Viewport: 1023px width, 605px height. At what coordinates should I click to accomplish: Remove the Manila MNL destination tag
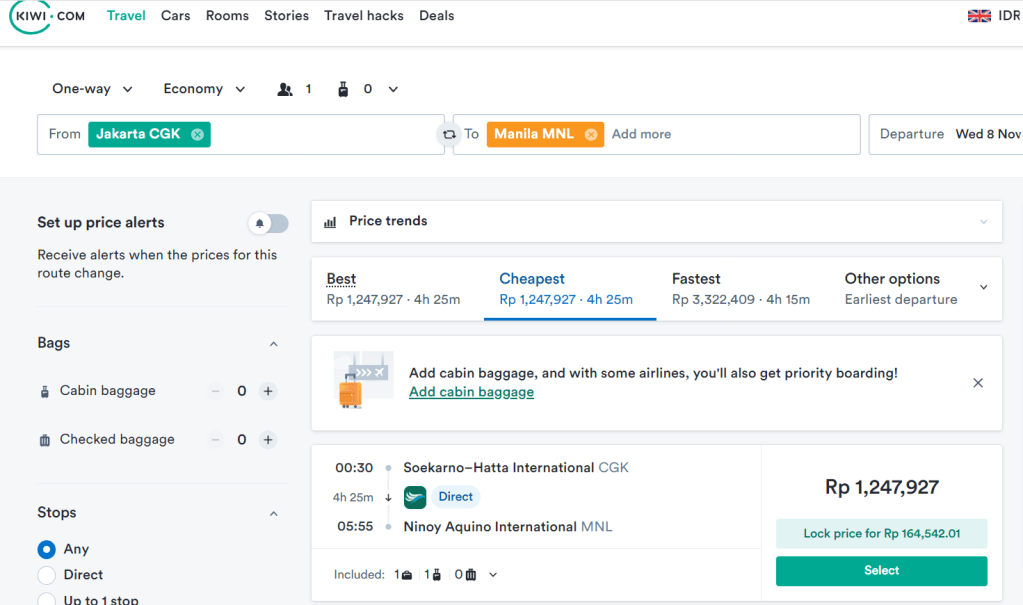pyautogui.click(x=591, y=134)
